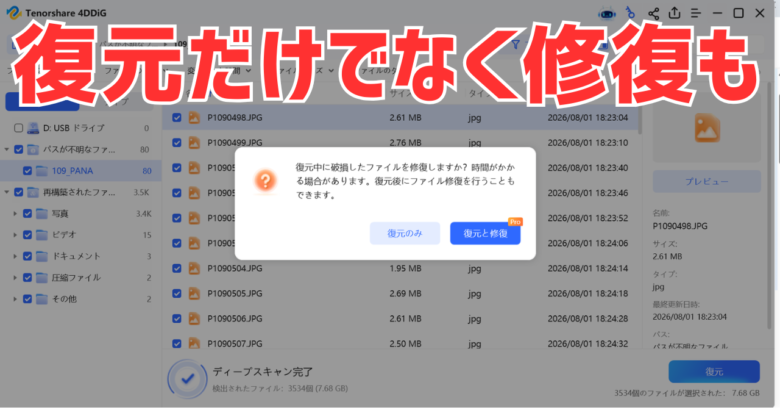
Task: Click the image icon of P1090506.JPG
Action: [194, 318]
